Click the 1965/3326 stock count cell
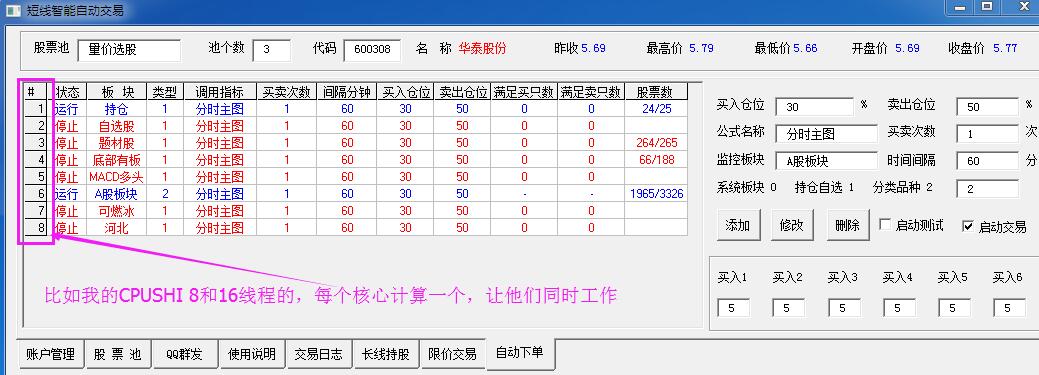 click(x=656, y=194)
